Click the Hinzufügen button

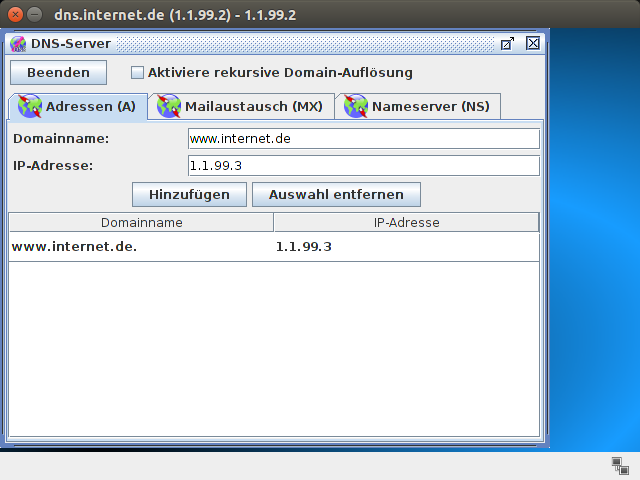pyautogui.click(x=190, y=194)
